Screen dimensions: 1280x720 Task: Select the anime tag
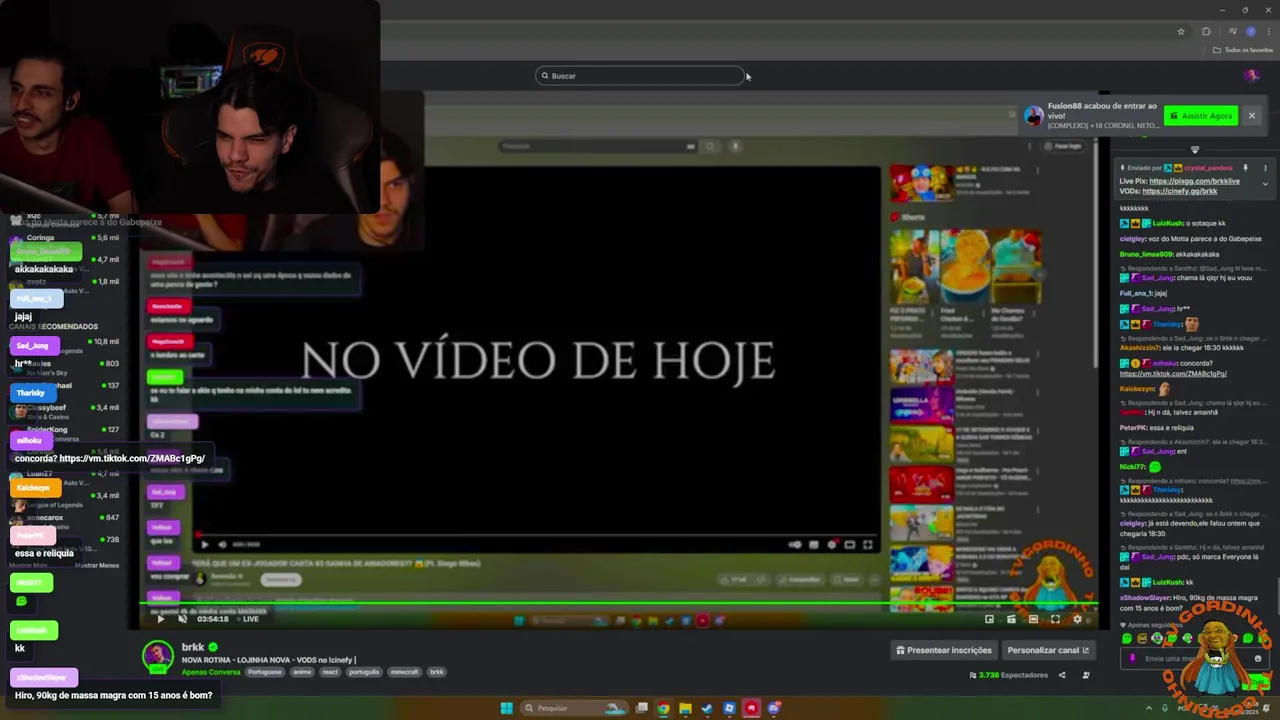(x=302, y=672)
